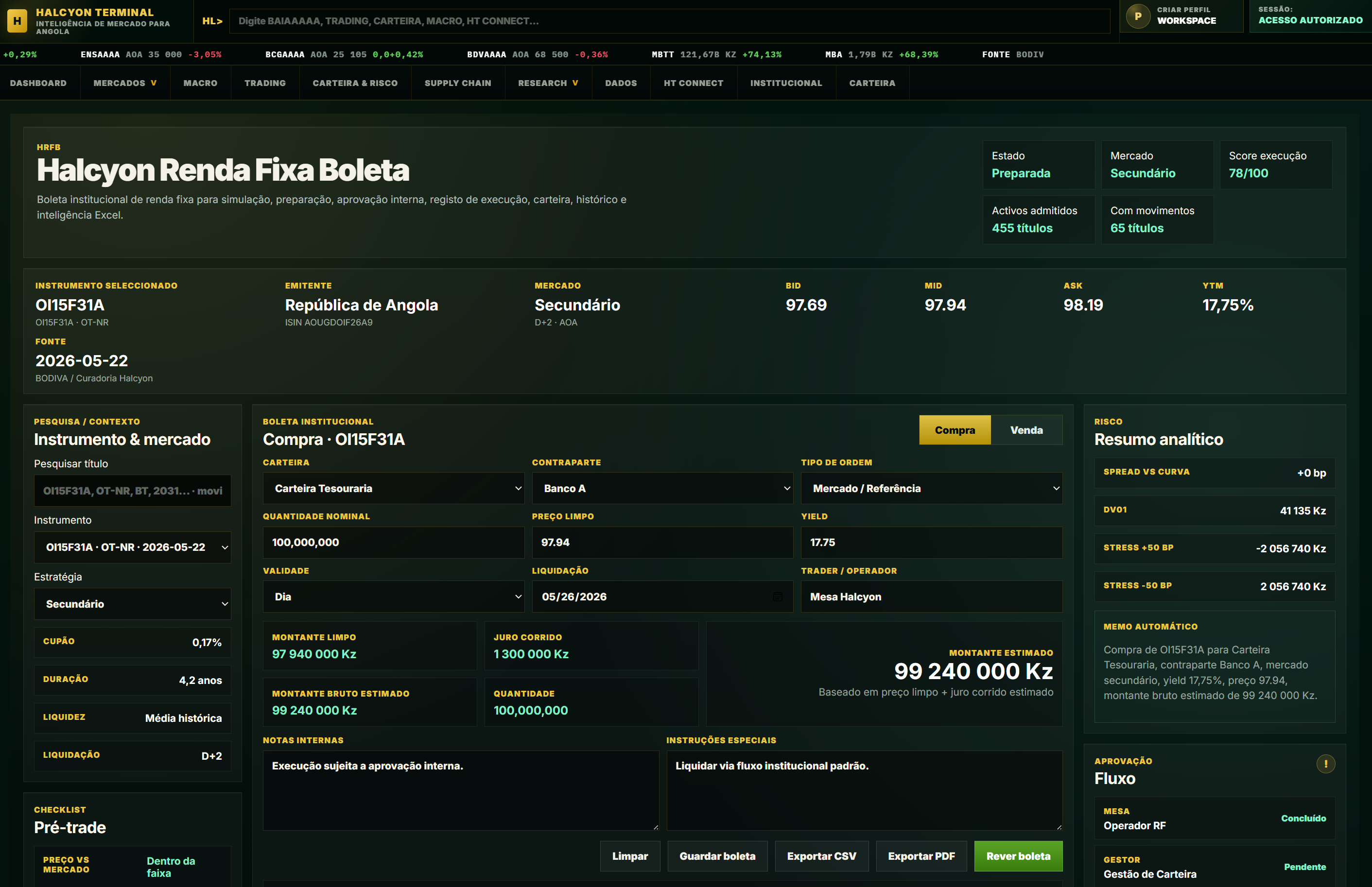Screen dimensions: 1372x887
Task: Open the Trading tab
Action: click(x=265, y=83)
